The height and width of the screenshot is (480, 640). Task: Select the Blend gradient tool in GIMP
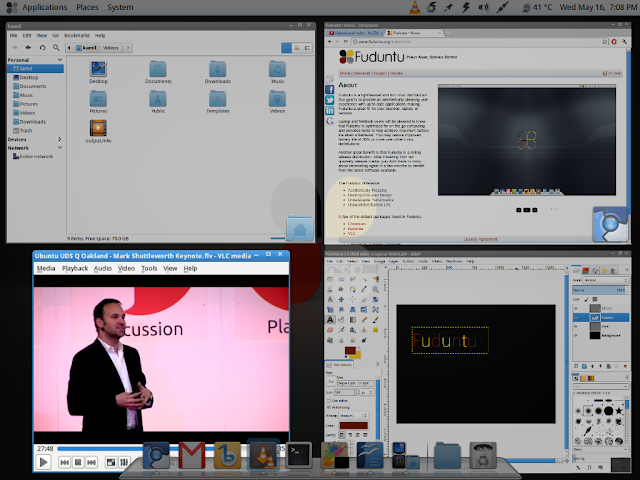(x=353, y=320)
